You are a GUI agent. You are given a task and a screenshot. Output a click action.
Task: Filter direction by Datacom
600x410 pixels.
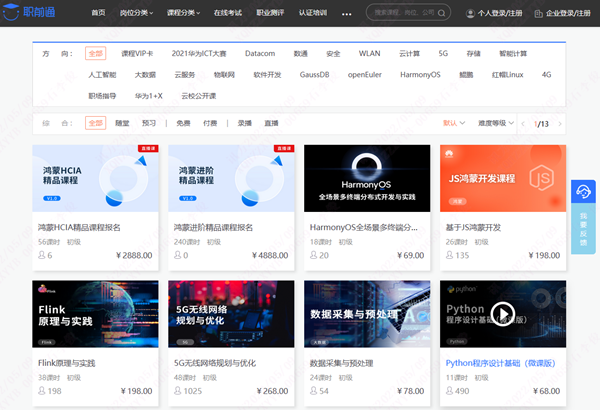pyautogui.click(x=260, y=54)
